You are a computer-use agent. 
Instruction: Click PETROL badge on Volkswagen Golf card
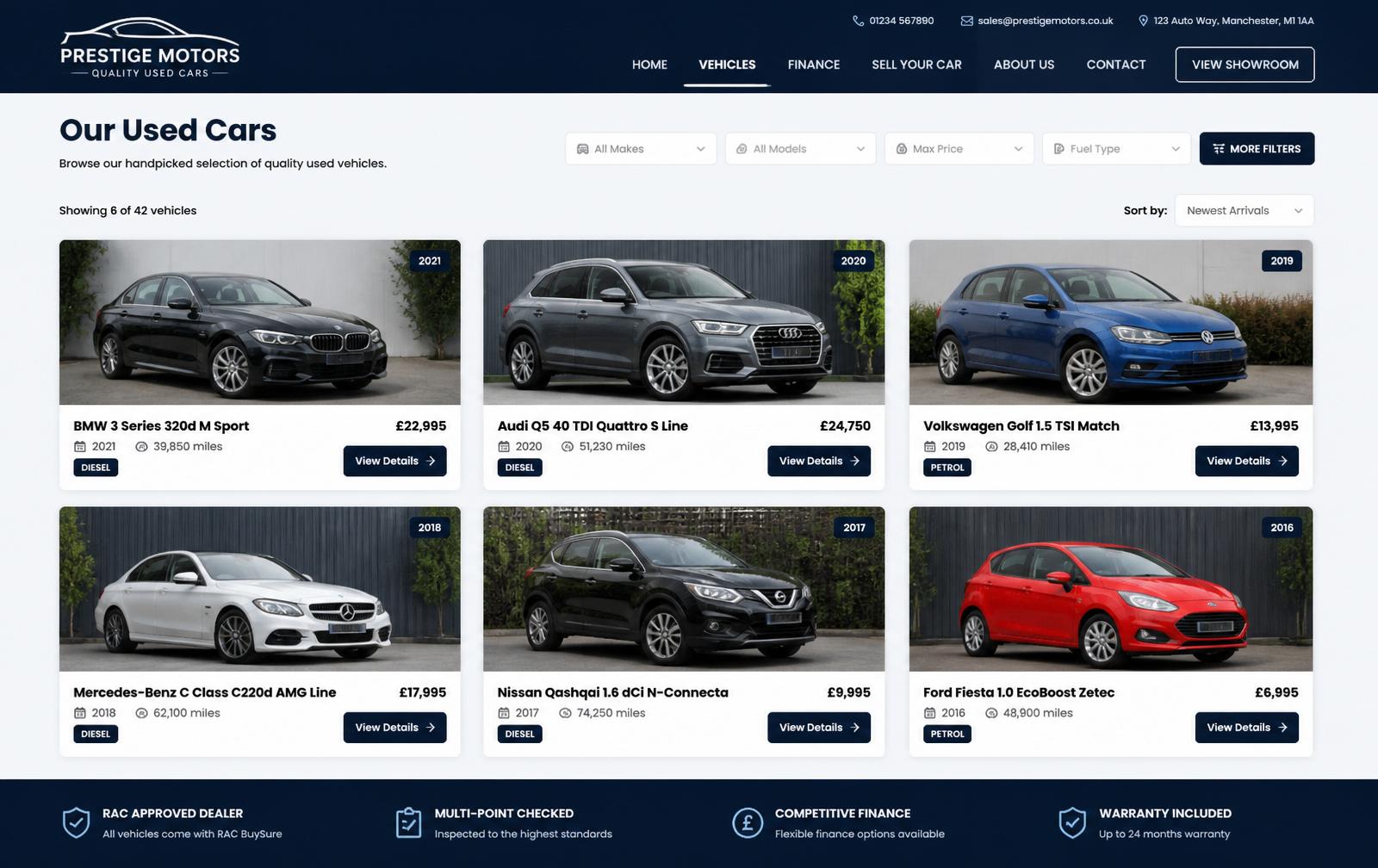tap(947, 468)
